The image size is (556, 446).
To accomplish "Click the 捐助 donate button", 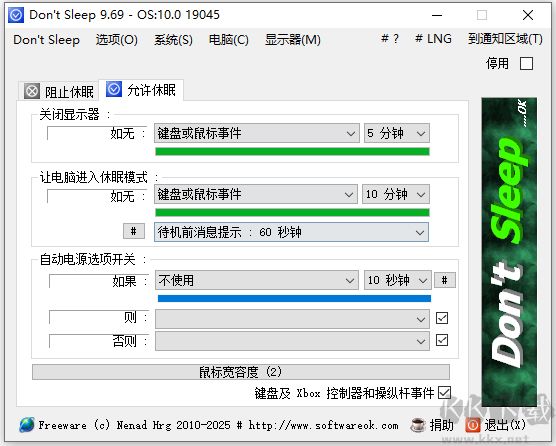I will tap(432, 425).
